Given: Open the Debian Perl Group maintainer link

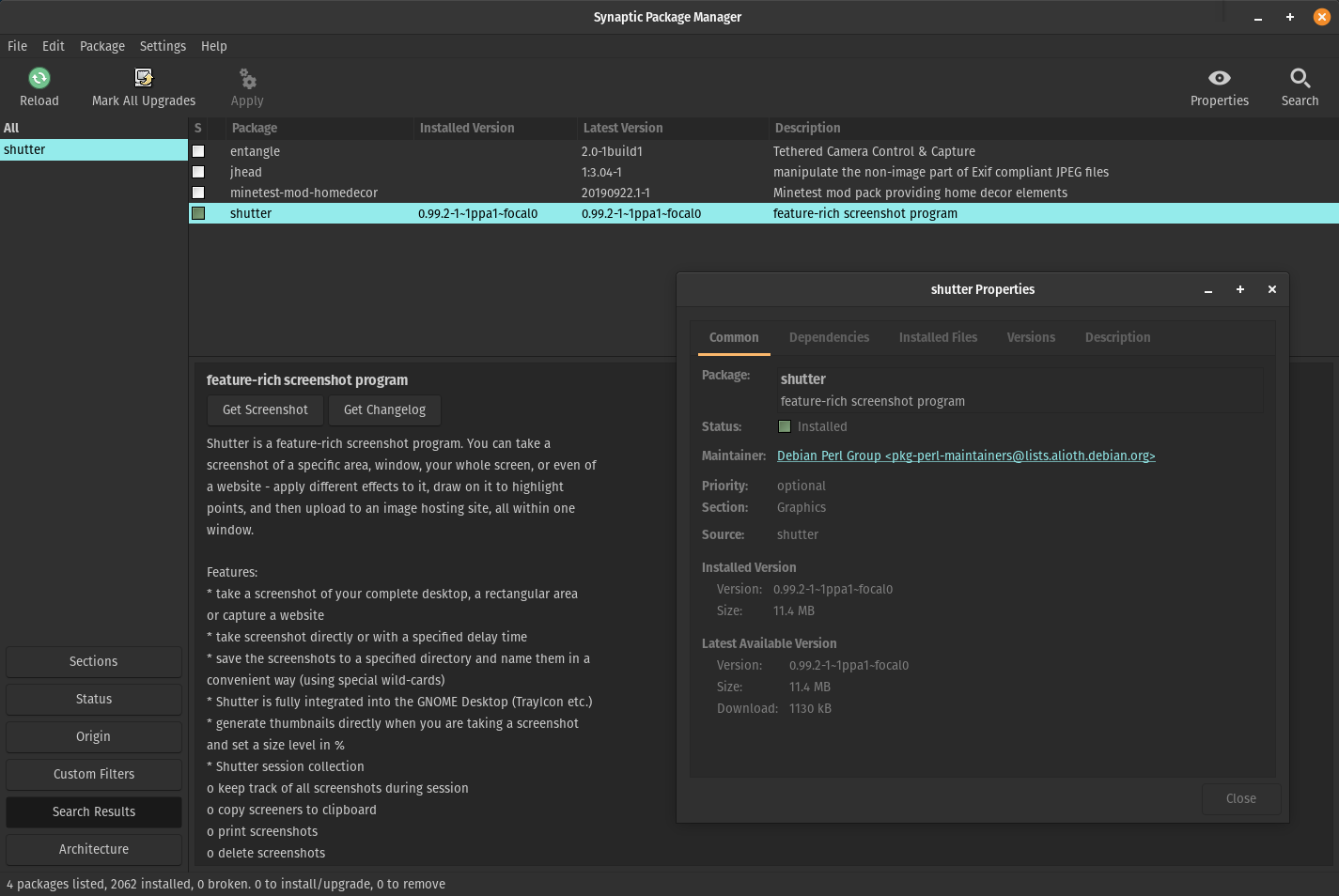Looking at the screenshot, I should click(x=966, y=456).
